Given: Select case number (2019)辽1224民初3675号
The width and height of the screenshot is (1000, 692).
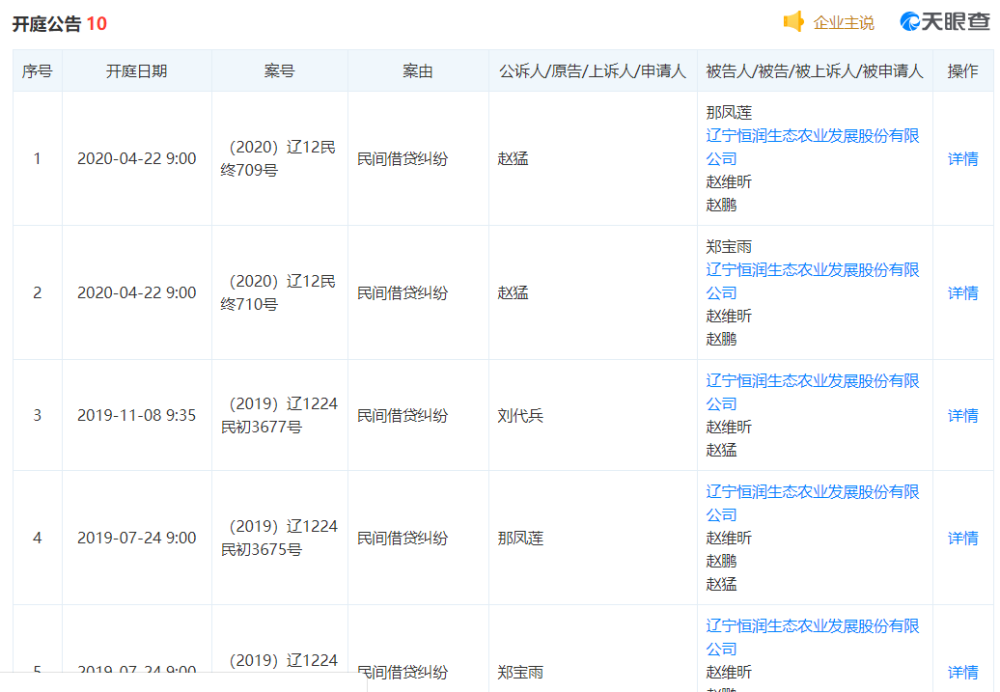Looking at the screenshot, I should pyautogui.click(x=279, y=538).
